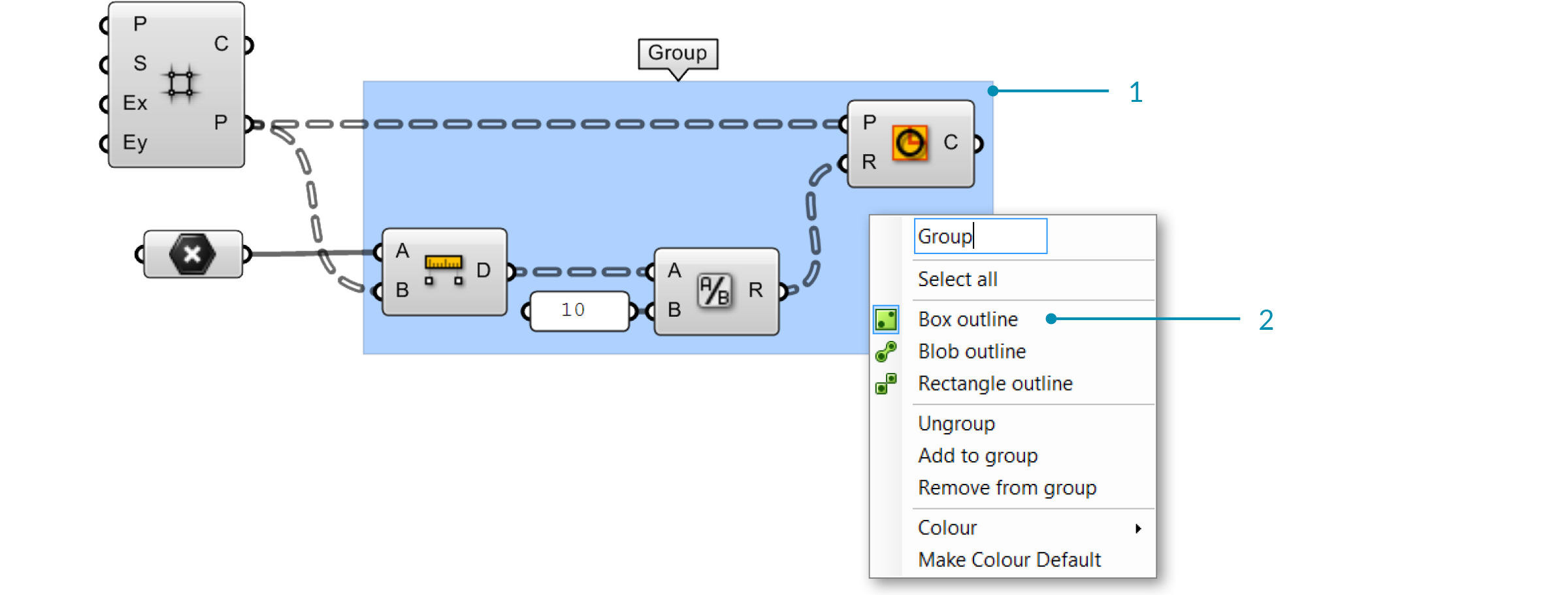Click the Division component A/B icon
Image resolution: width=1568 pixels, height=595 pixels.
point(714,291)
